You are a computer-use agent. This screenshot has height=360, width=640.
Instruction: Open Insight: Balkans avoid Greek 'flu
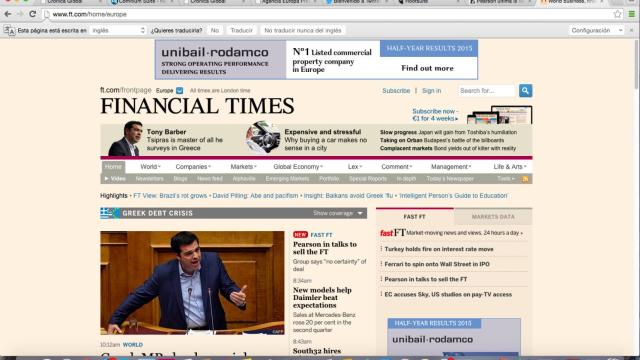click(348, 196)
